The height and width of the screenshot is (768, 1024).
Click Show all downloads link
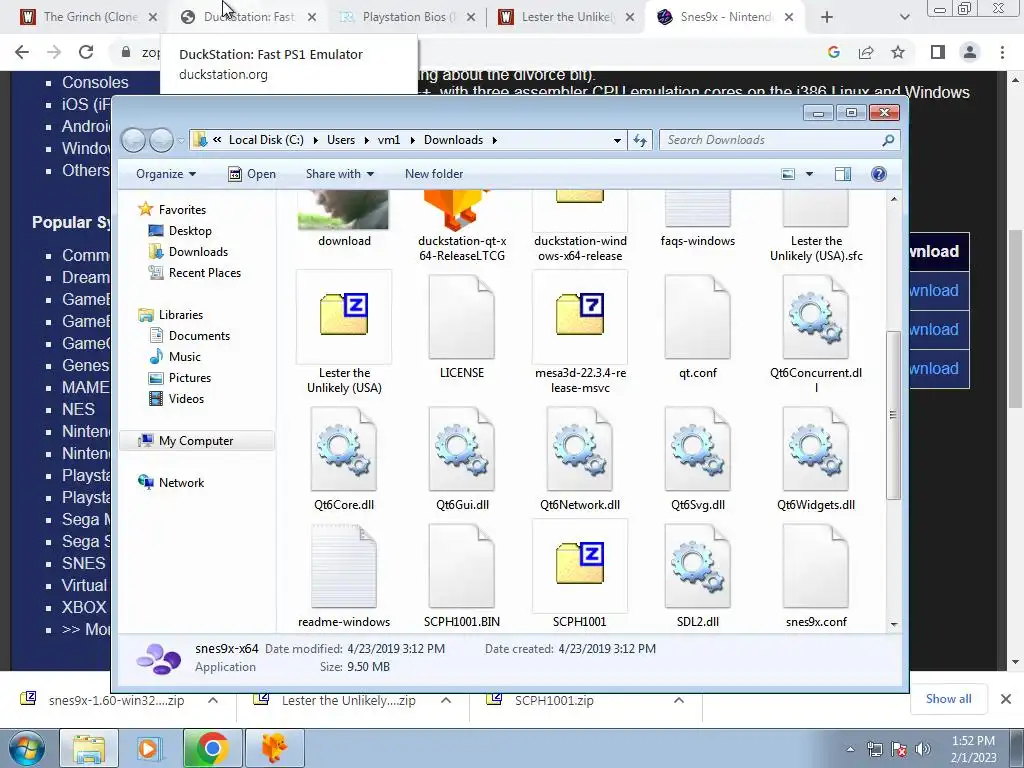coord(948,699)
